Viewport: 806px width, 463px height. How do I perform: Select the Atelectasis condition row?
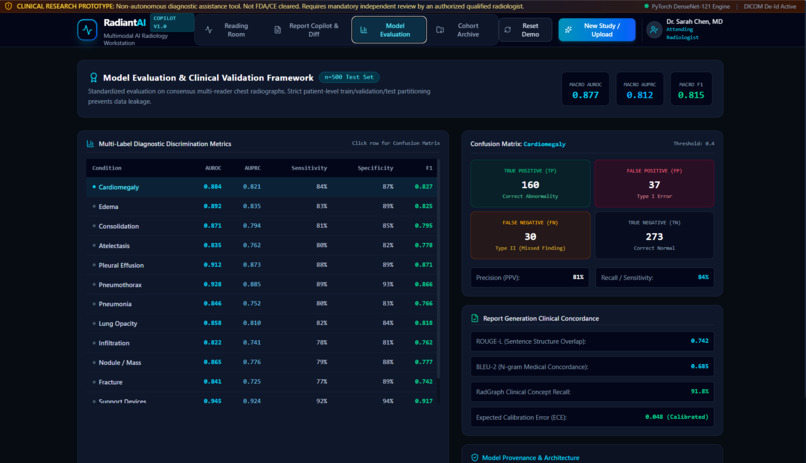(x=261, y=246)
